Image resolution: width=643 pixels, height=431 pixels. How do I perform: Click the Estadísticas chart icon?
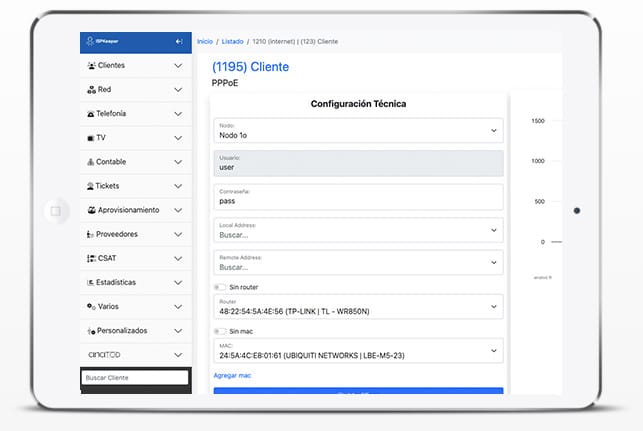pos(90,282)
